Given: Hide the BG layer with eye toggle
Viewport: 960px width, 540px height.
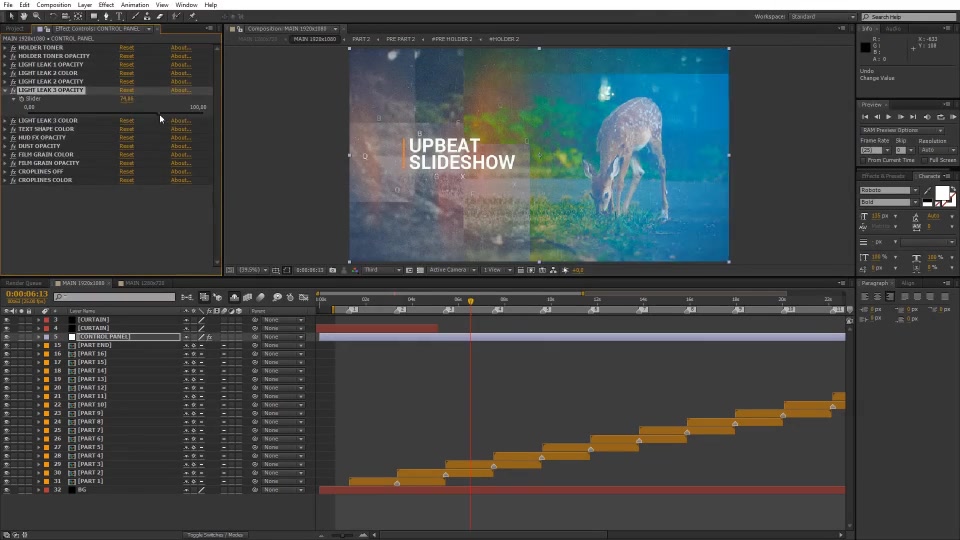Looking at the screenshot, I should pos(7,490).
